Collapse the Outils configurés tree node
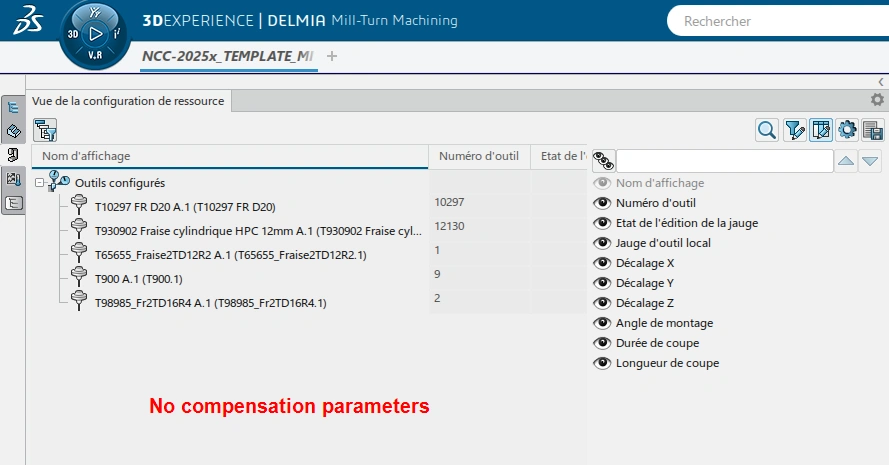The height and width of the screenshot is (465, 889). pos(39,183)
